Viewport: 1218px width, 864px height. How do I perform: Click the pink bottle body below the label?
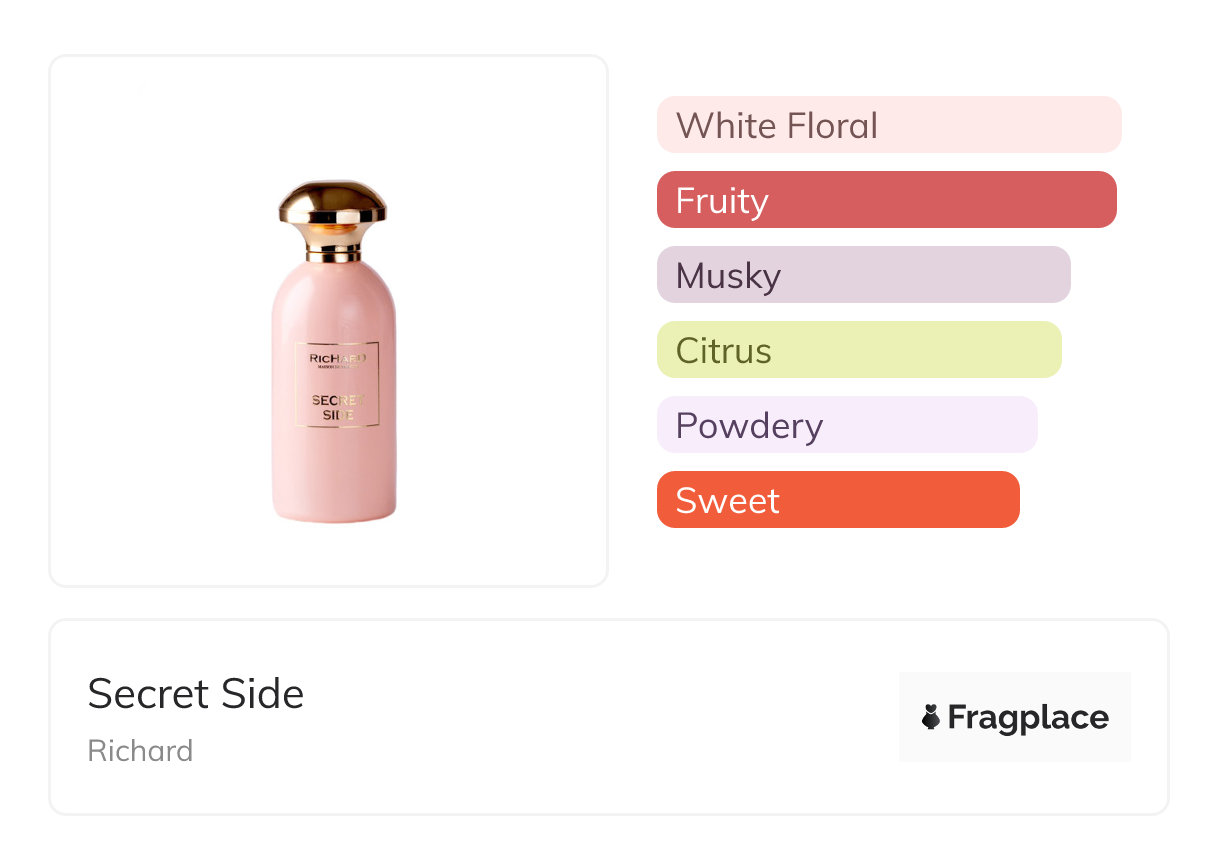(x=334, y=475)
